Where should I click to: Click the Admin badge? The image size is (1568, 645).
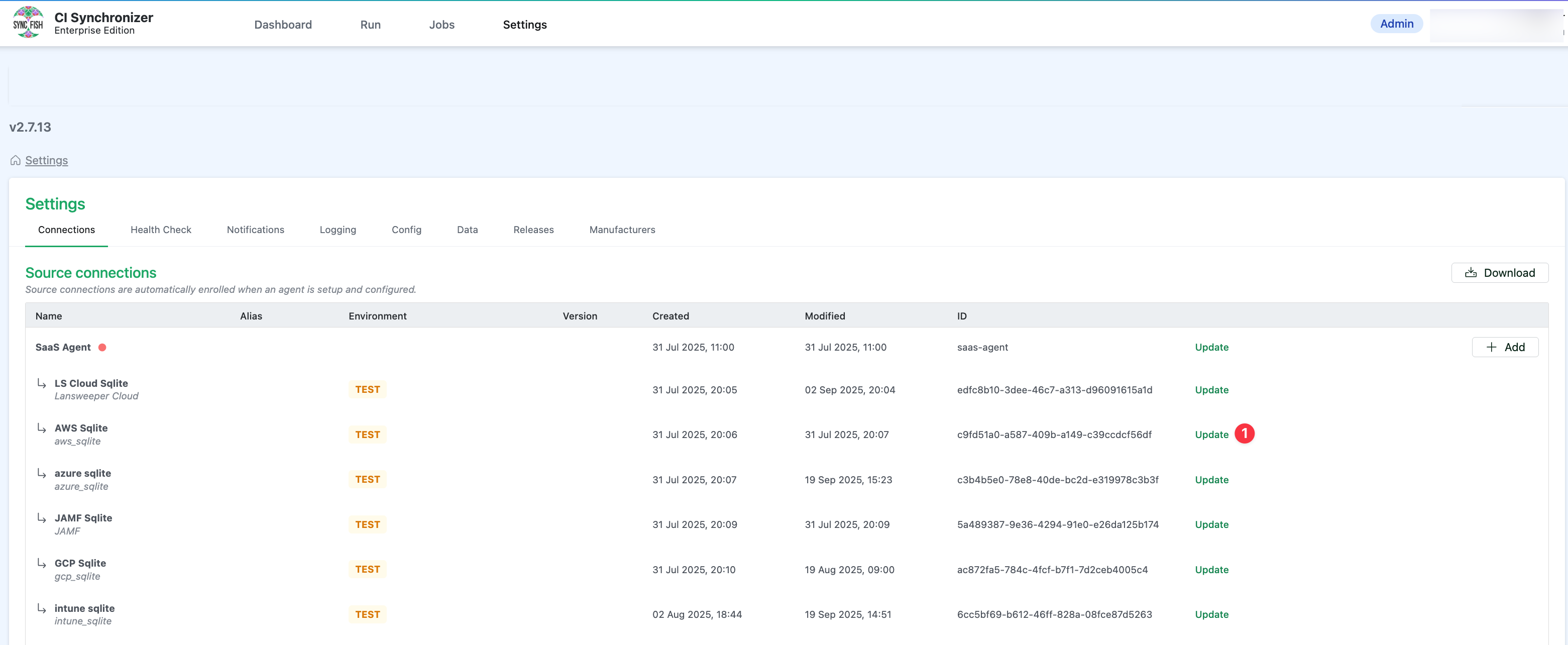[x=1397, y=24]
